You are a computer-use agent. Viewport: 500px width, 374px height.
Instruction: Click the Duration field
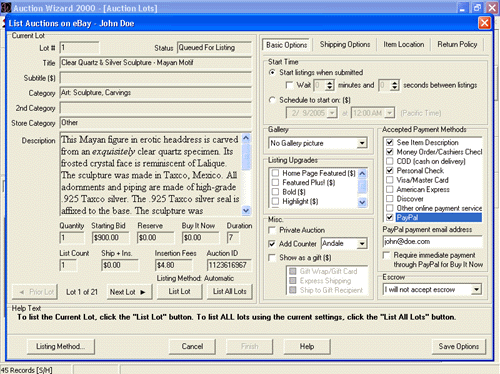(233, 238)
